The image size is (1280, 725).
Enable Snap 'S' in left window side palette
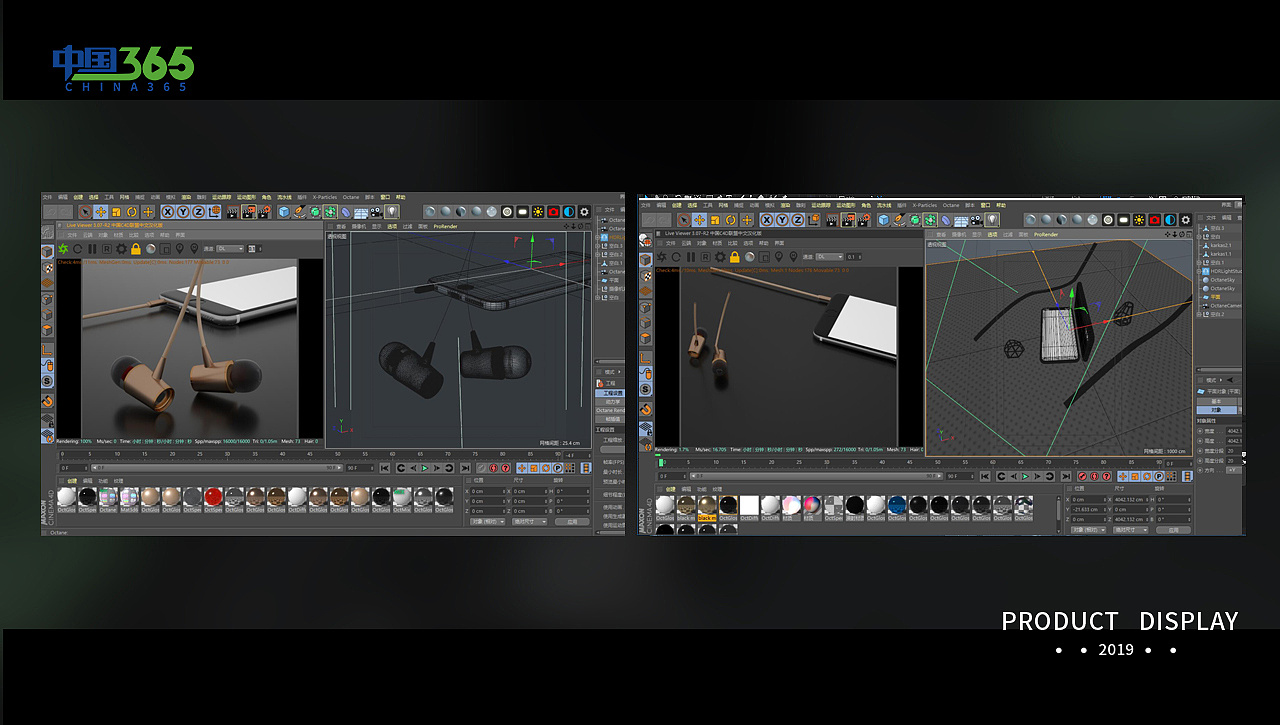(x=48, y=381)
